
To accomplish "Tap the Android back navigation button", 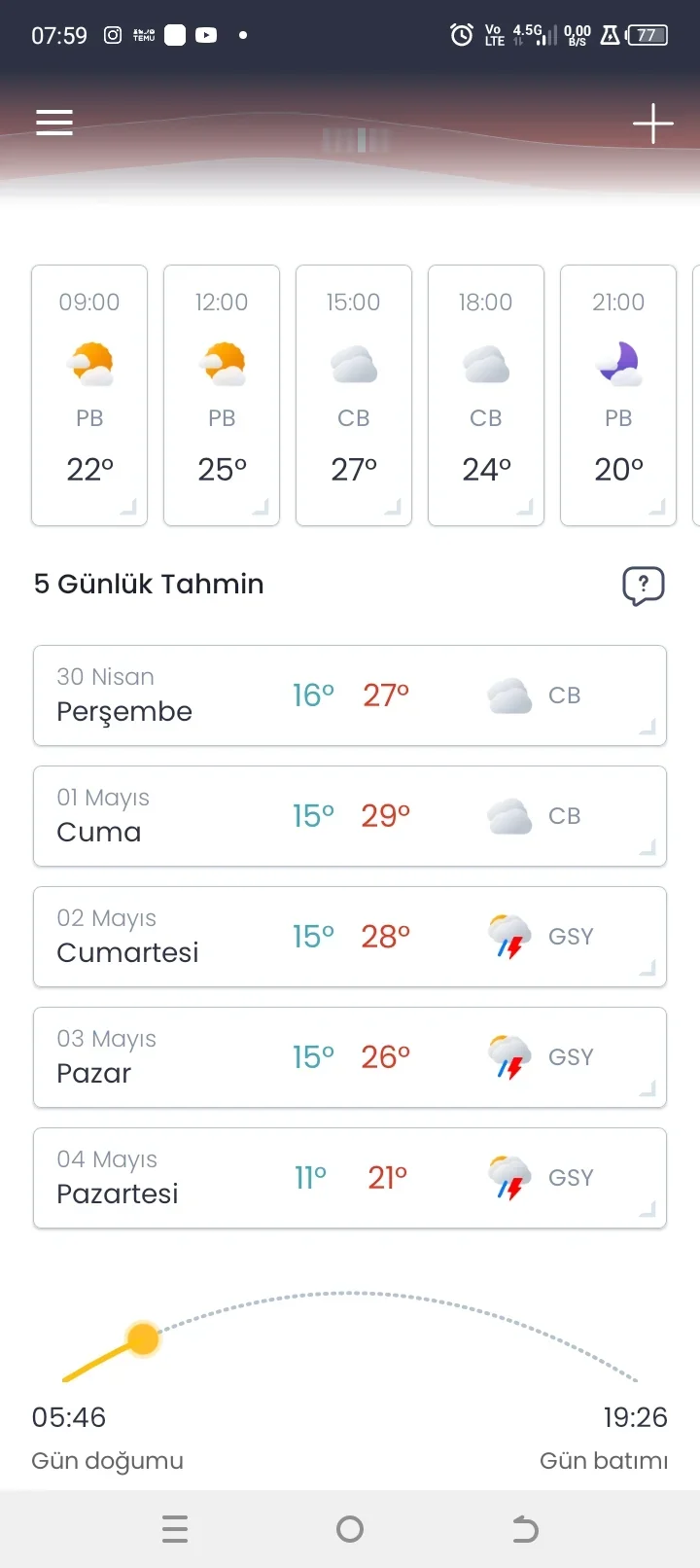I will point(525,1530).
